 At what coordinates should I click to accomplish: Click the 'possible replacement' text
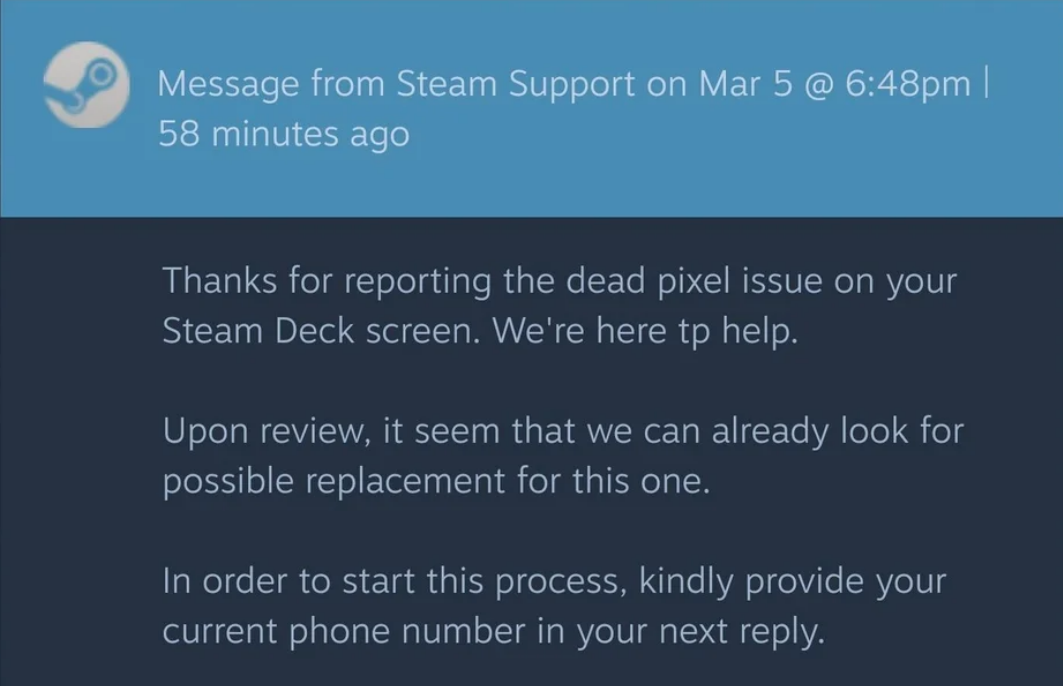(x=334, y=482)
